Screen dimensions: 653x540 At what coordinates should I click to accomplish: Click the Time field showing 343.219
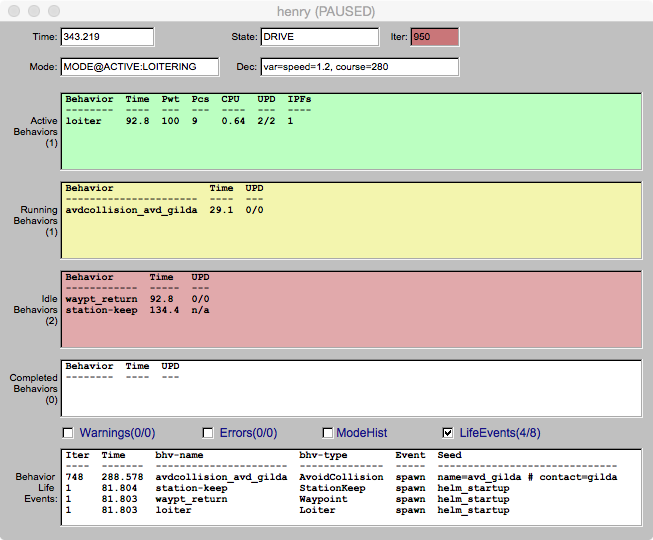(107, 37)
